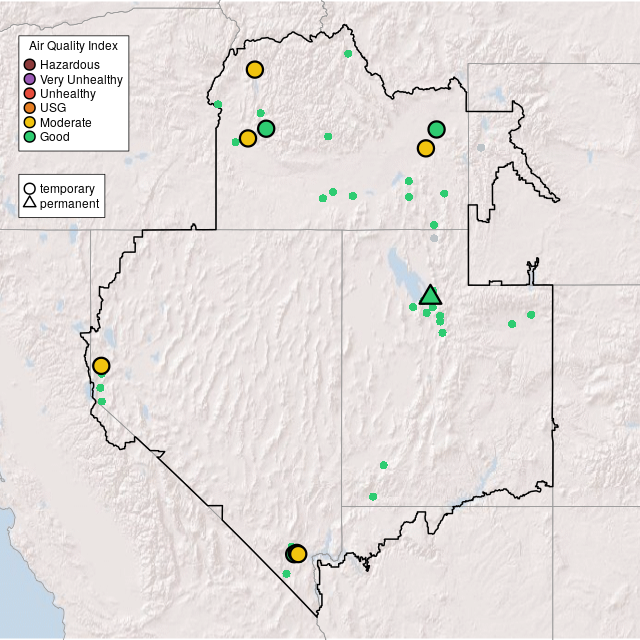Select the large yellow marker at the southern tip
The width and height of the screenshot is (640, 640).
(298, 554)
